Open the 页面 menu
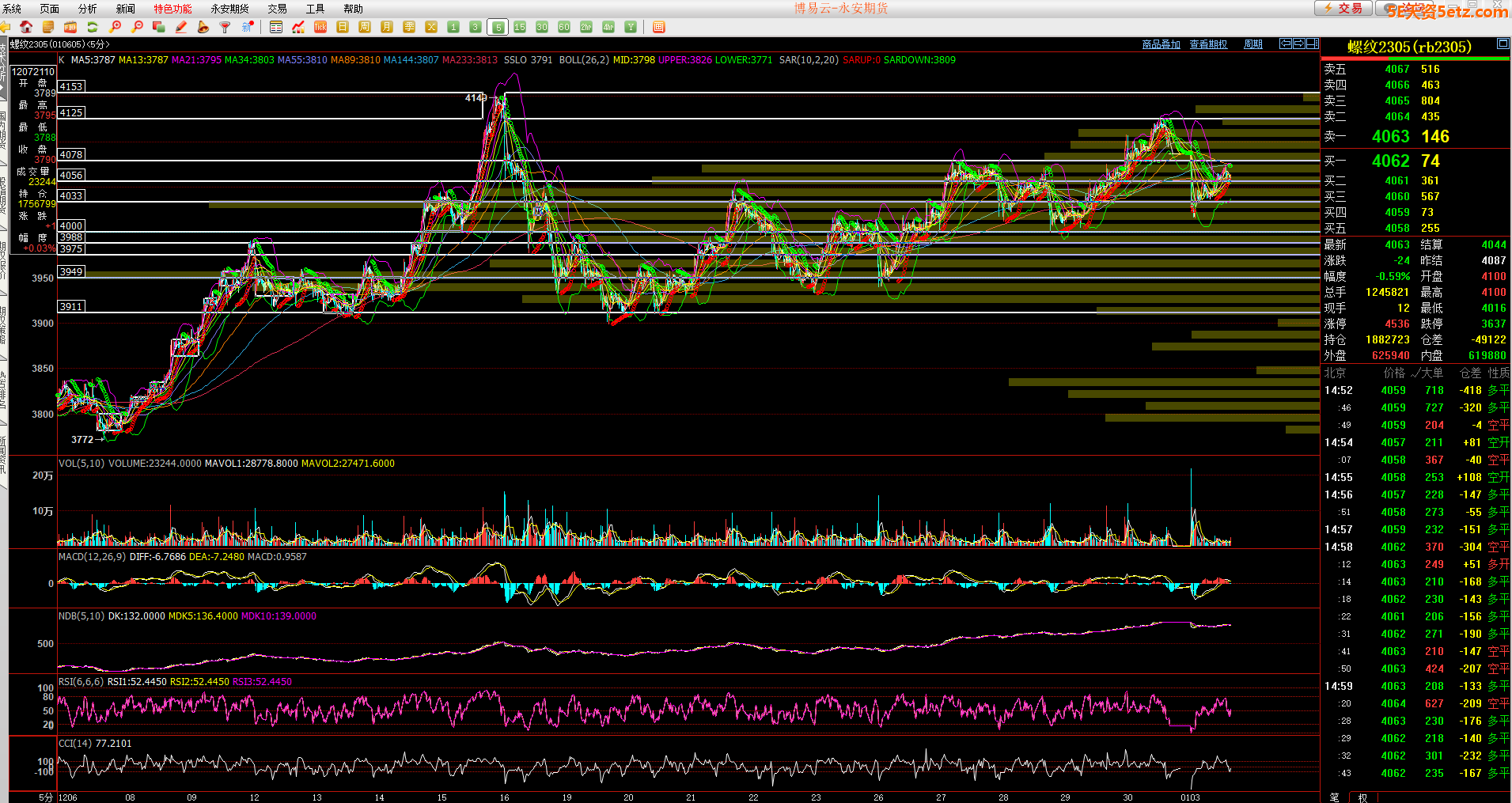The image size is (1512, 803). 49,9
